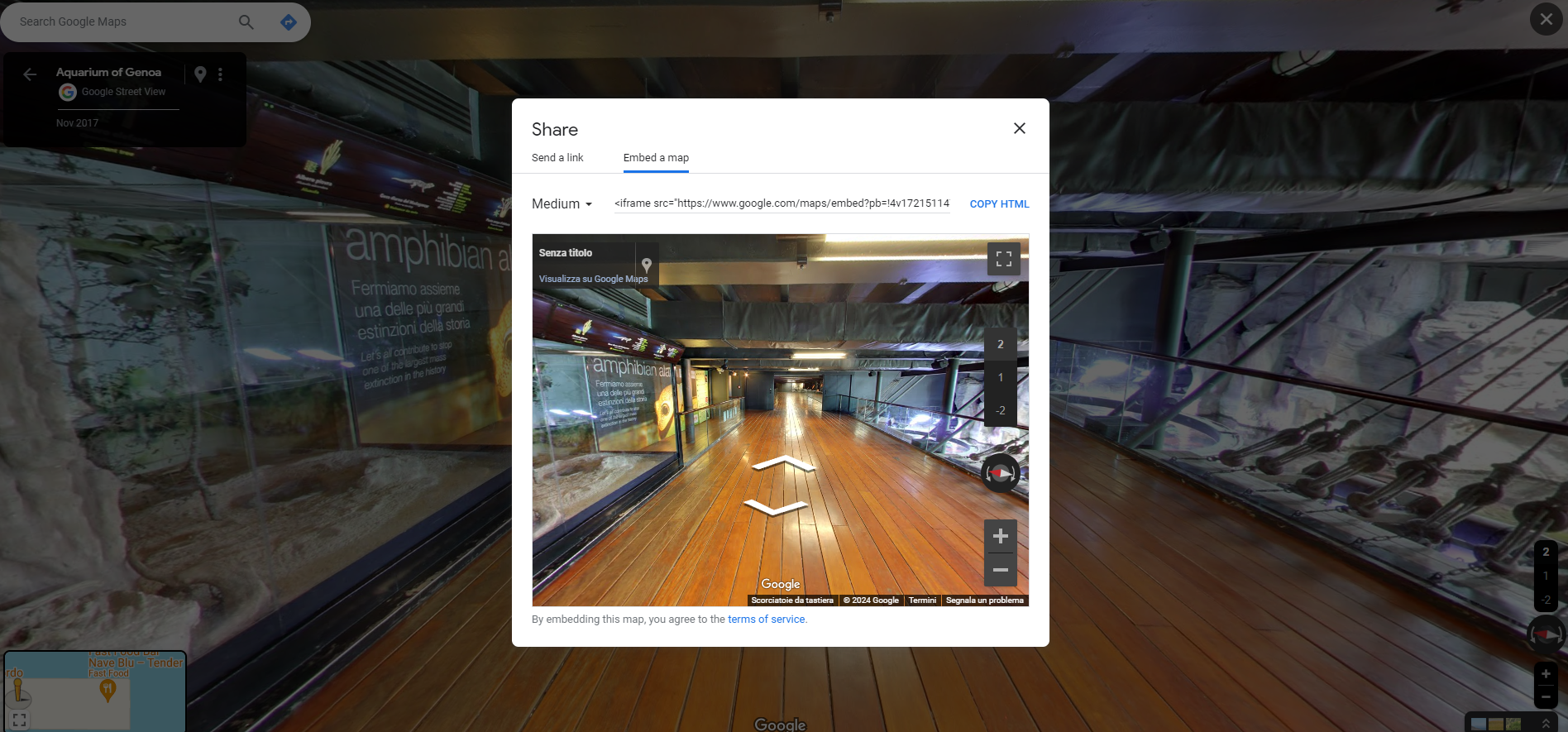Select floor 1 in the embed preview
The height and width of the screenshot is (732, 1568).
(x=1000, y=377)
